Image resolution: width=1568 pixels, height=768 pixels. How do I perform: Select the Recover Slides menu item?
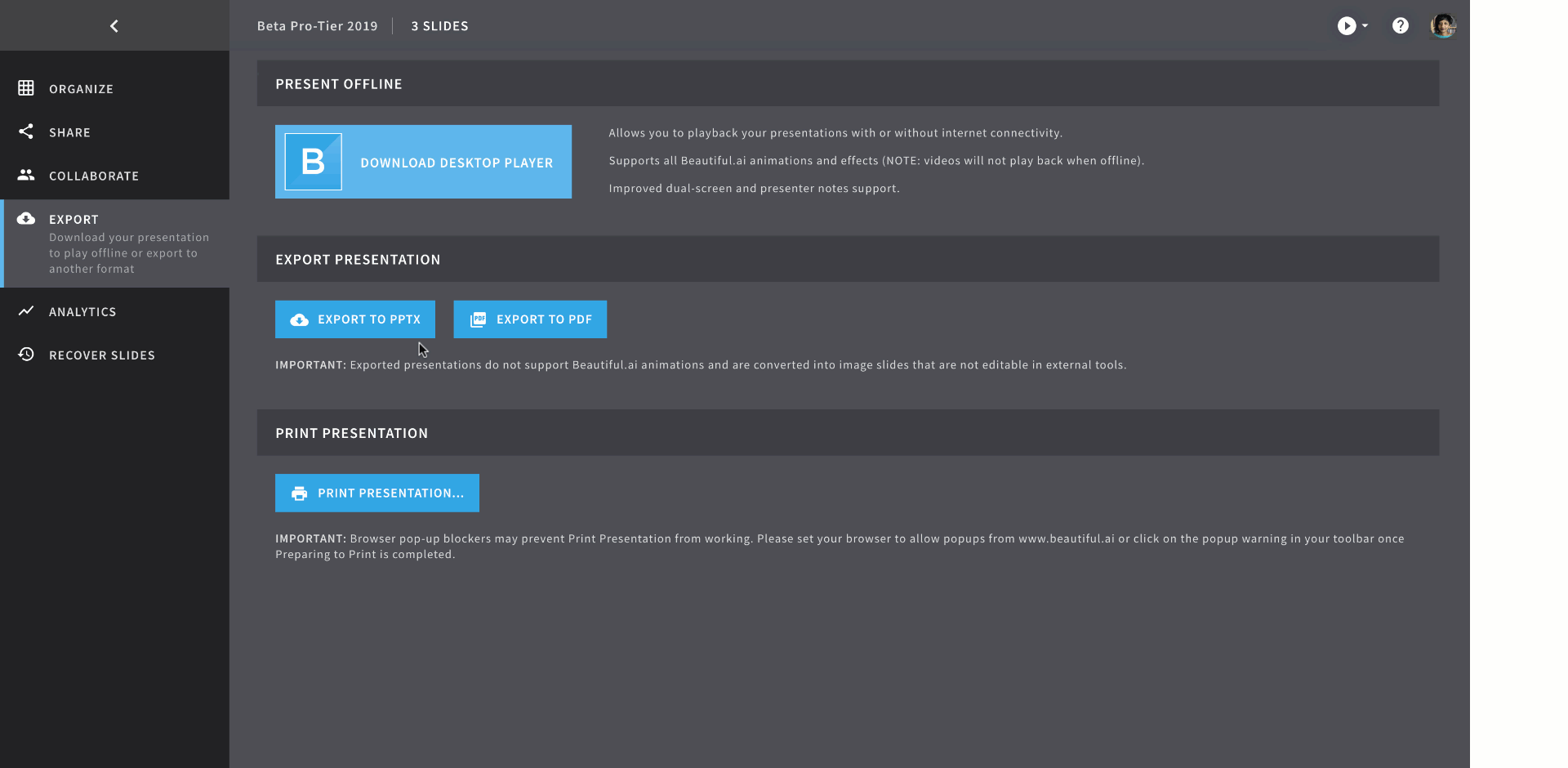[x=102, y=355]
